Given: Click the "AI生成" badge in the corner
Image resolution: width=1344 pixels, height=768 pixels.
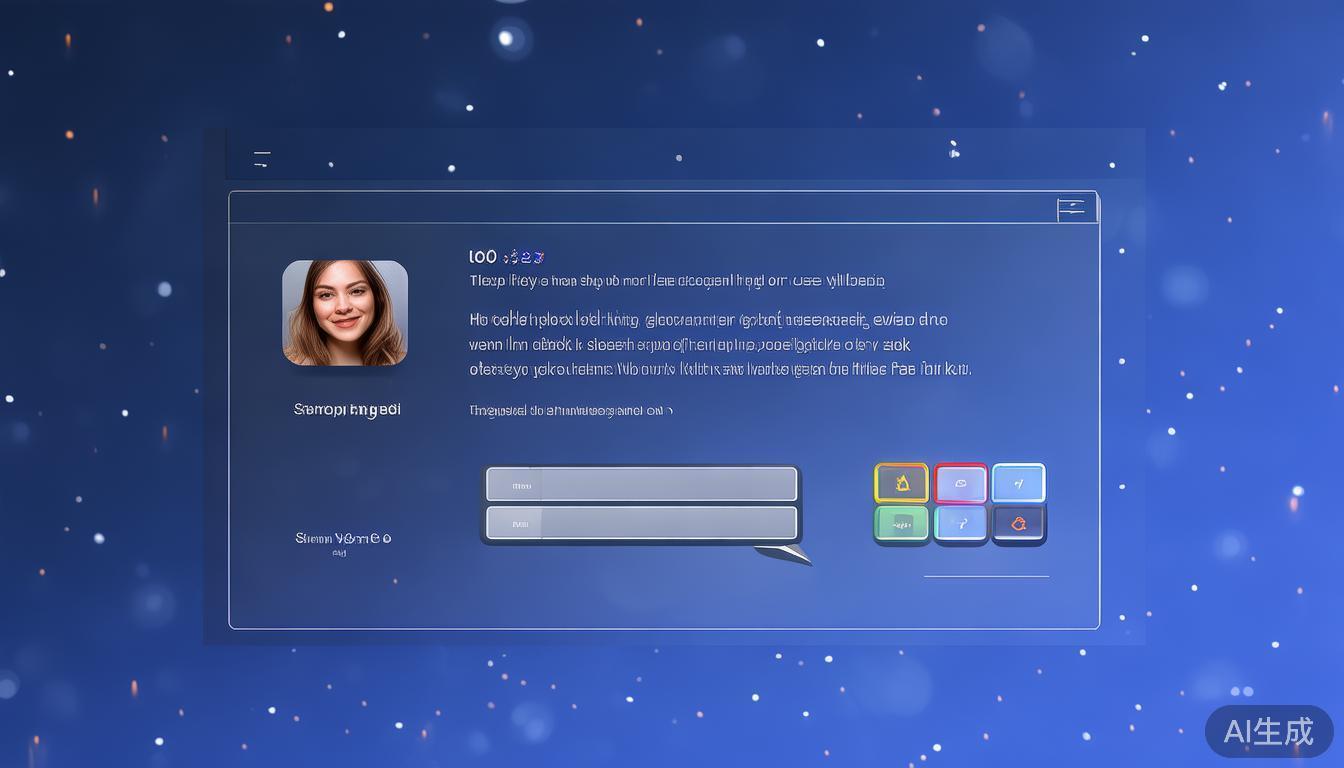Looking at the screenshot, I should pyautogui.click(x=1268, y=731).
